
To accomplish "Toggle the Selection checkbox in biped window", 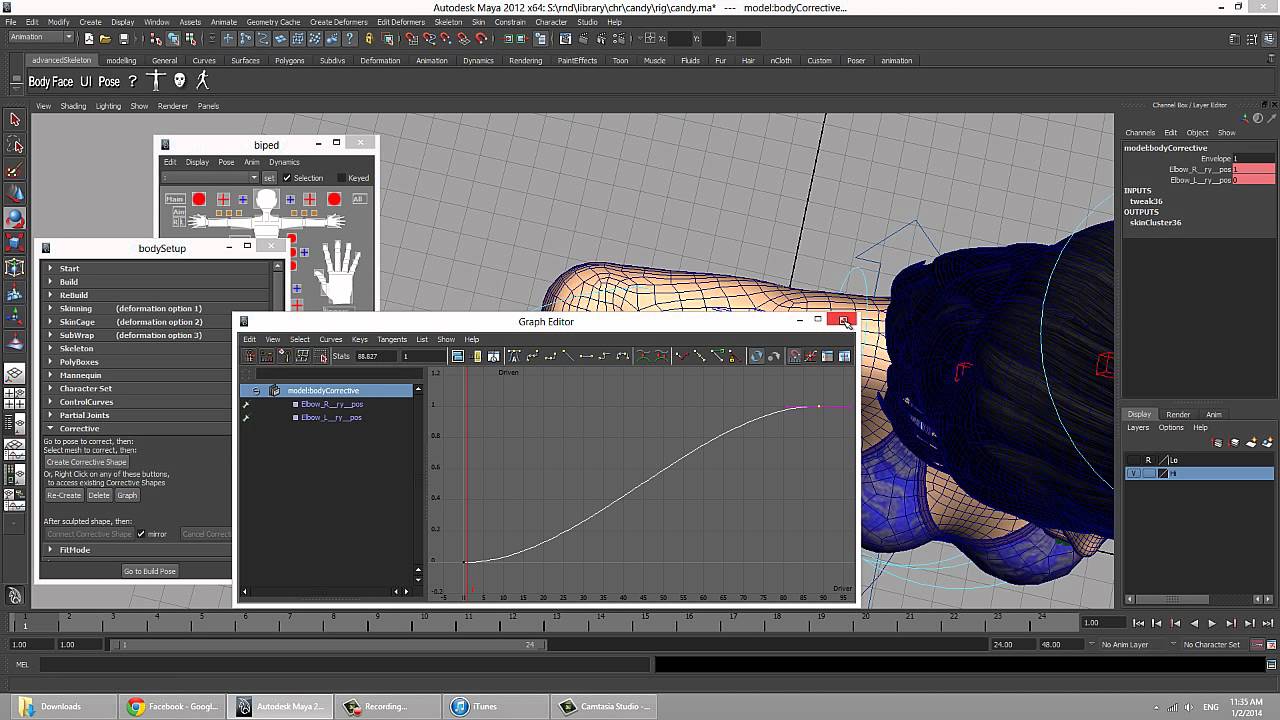I will click(287, 178).
